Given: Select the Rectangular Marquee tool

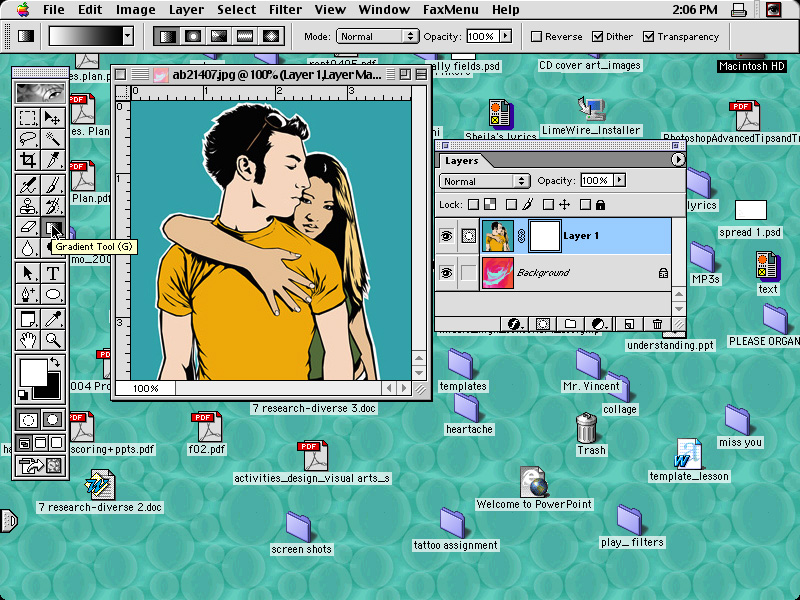Looking at the screenshot, I should tap(28, 117).
